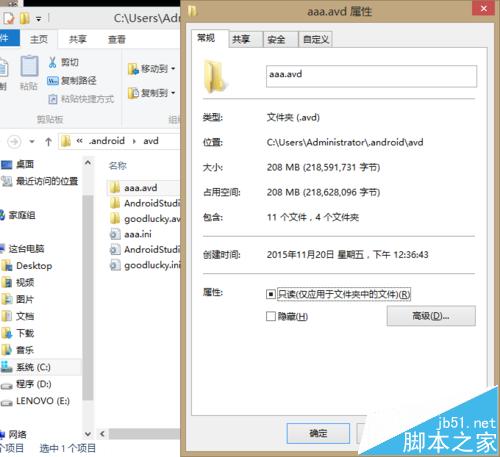Click horizontal scrollbar left arrow in file list
The height and width of the screenshot is (457, 500).
coord(102,434)
